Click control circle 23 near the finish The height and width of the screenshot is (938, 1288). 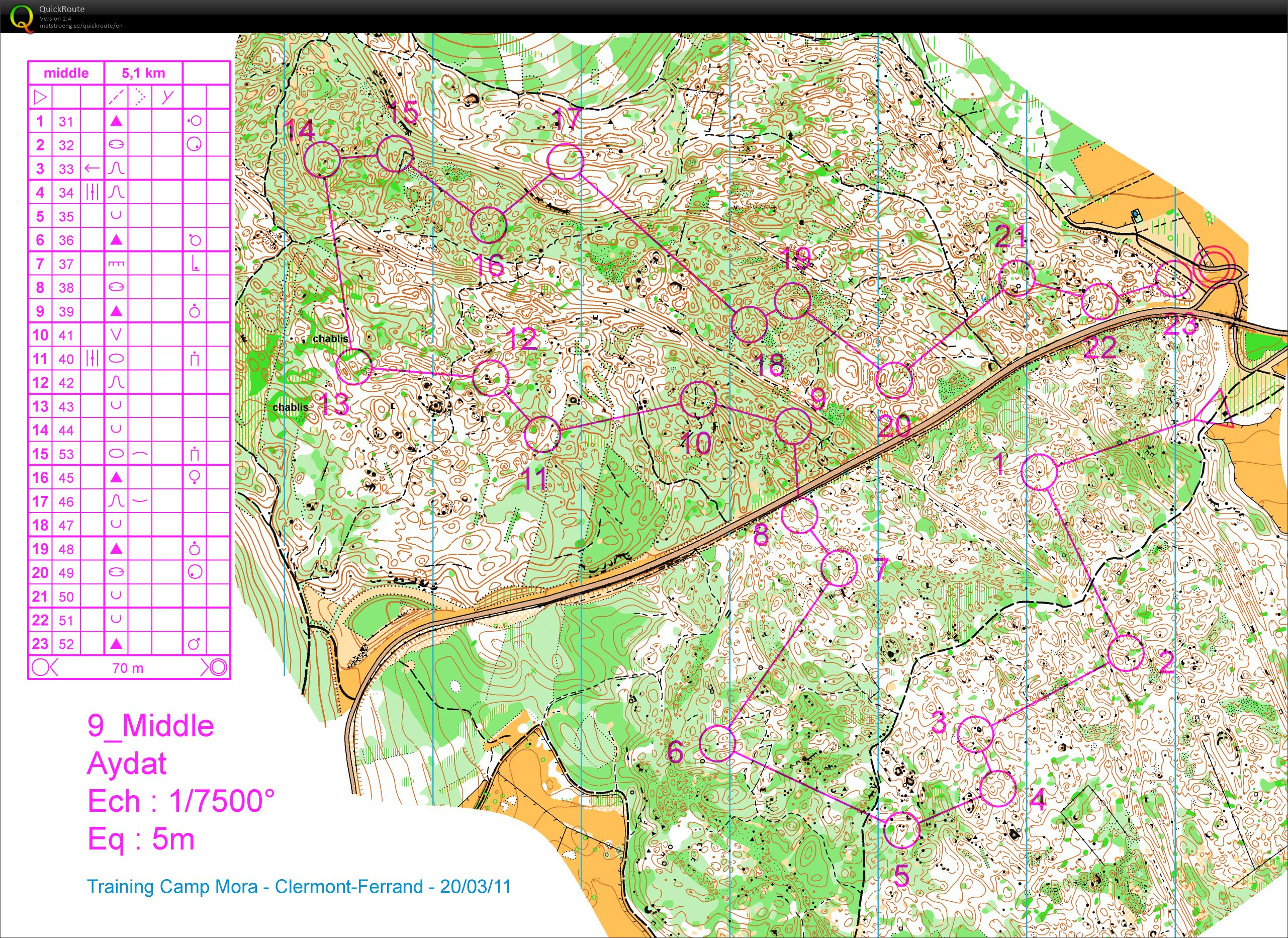click(1173, 279)
